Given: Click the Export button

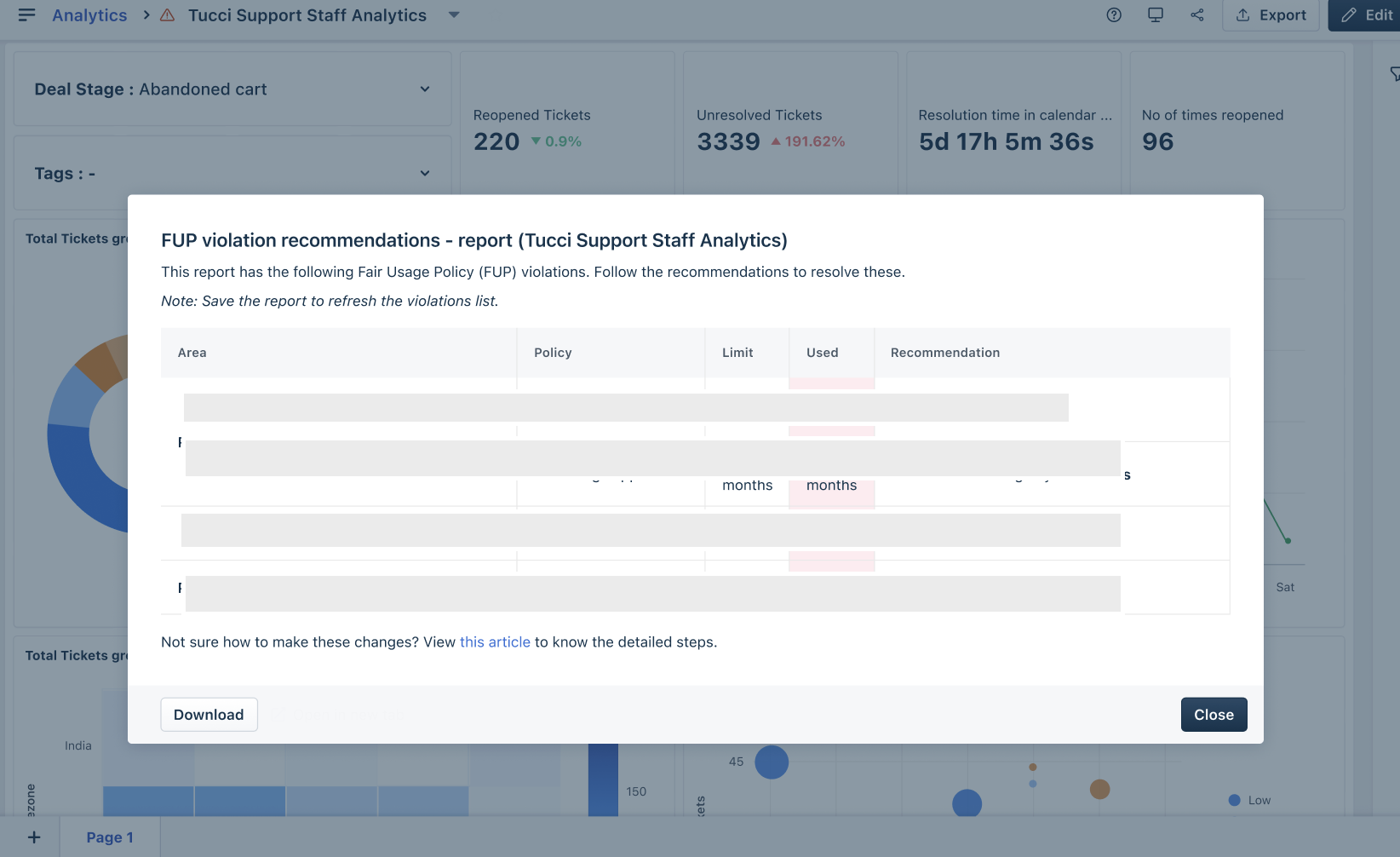Looking at the screenshot, I should [x=1271, y=15].
